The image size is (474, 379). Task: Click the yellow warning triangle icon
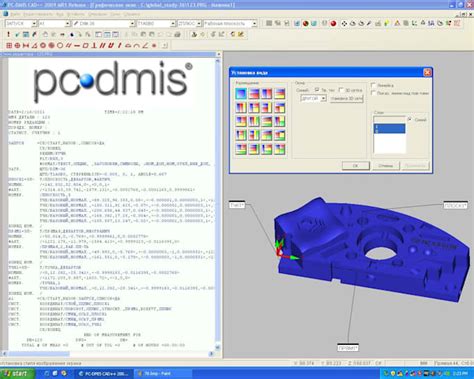pos(397,23)
